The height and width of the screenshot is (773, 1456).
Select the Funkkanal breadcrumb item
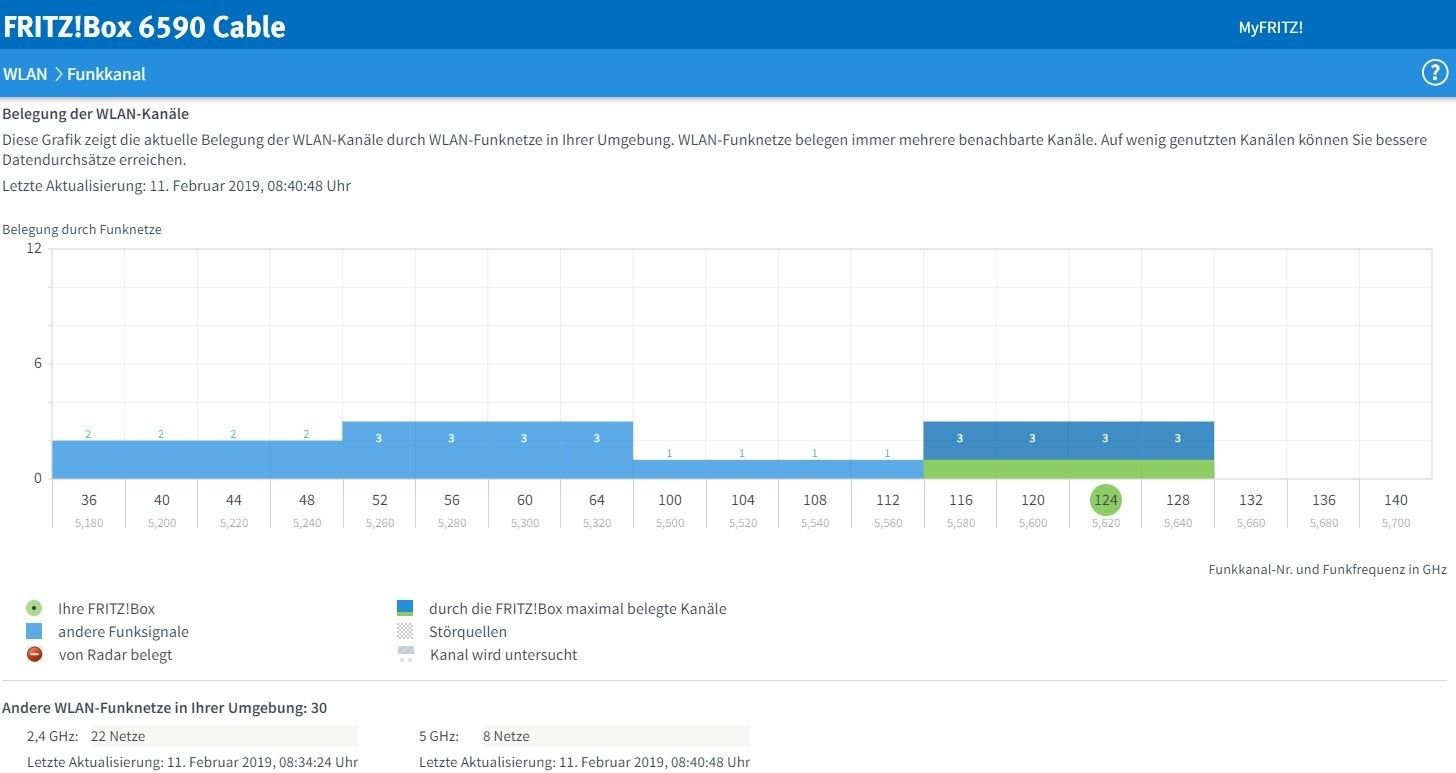[106, 74]
